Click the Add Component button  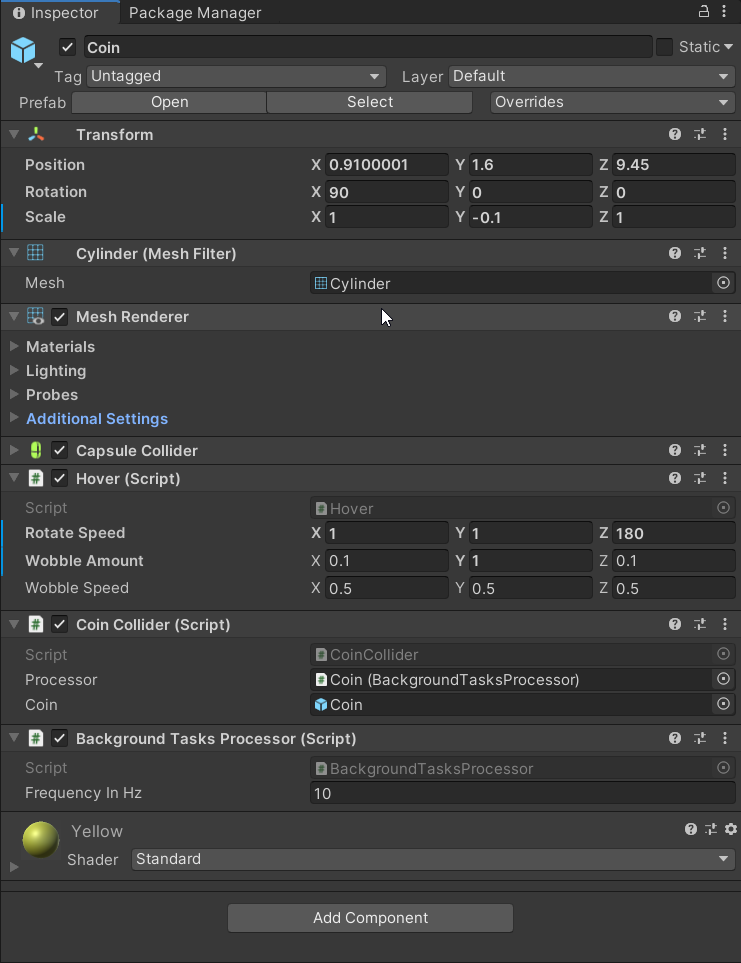point(370,918)
